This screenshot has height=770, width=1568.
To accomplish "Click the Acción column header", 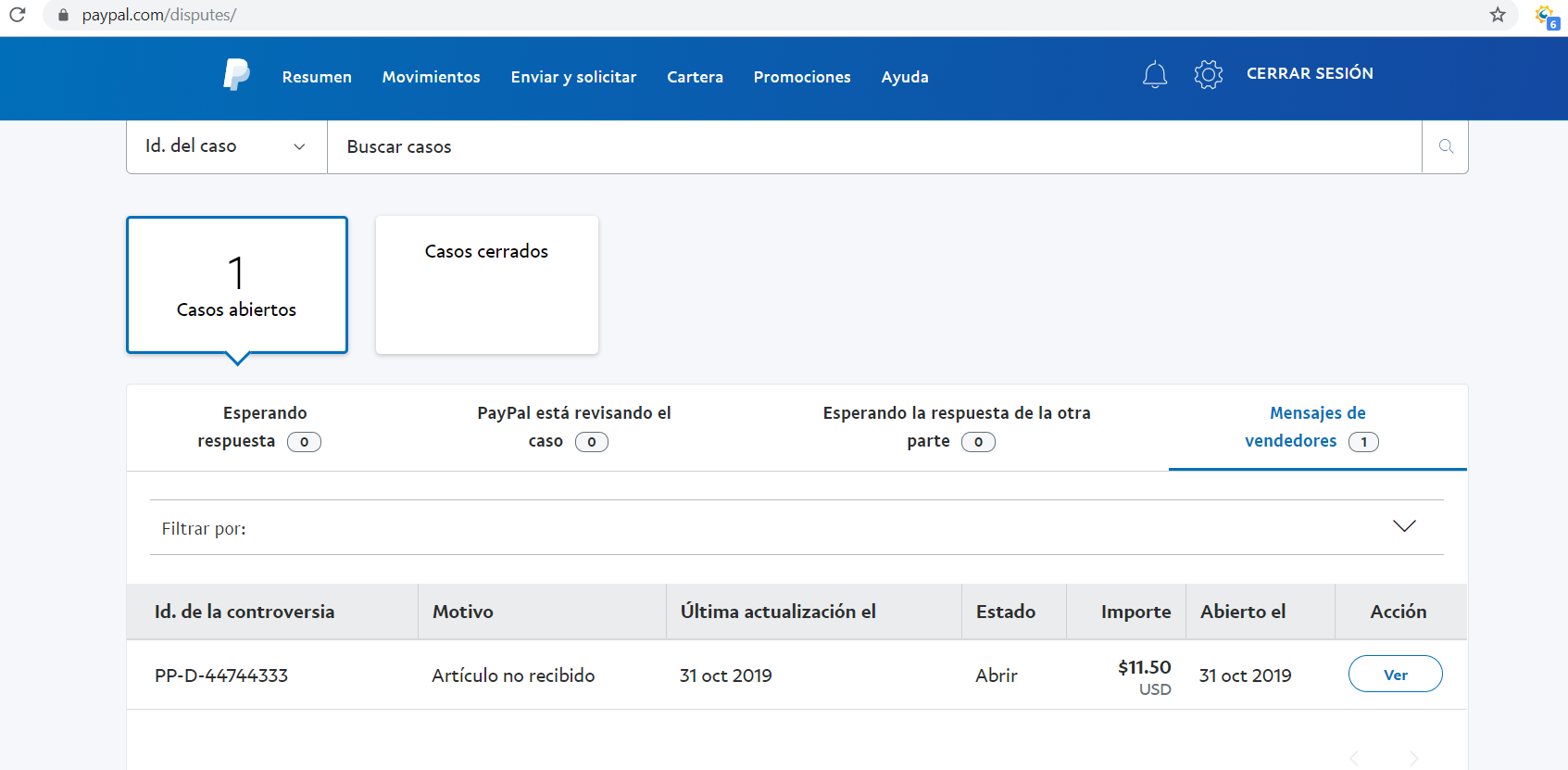I will (x=1399, y=612).
